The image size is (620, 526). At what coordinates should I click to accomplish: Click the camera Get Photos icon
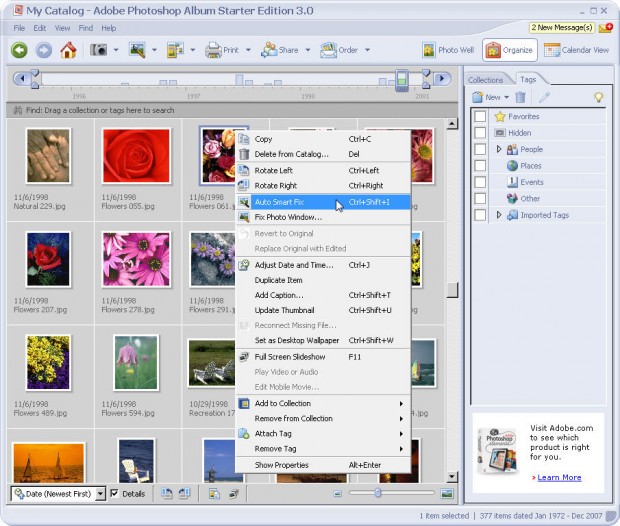point(98,50)
